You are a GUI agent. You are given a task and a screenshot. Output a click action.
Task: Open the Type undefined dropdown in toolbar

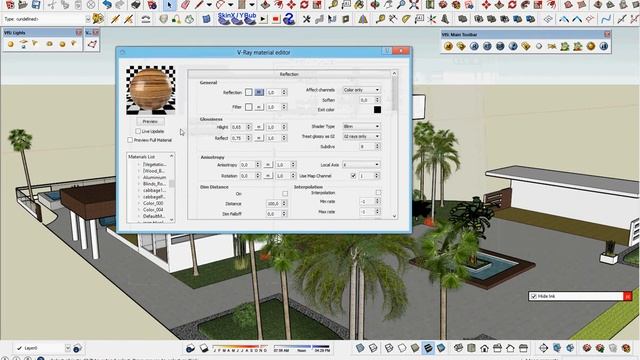click(x=88, y=19)
